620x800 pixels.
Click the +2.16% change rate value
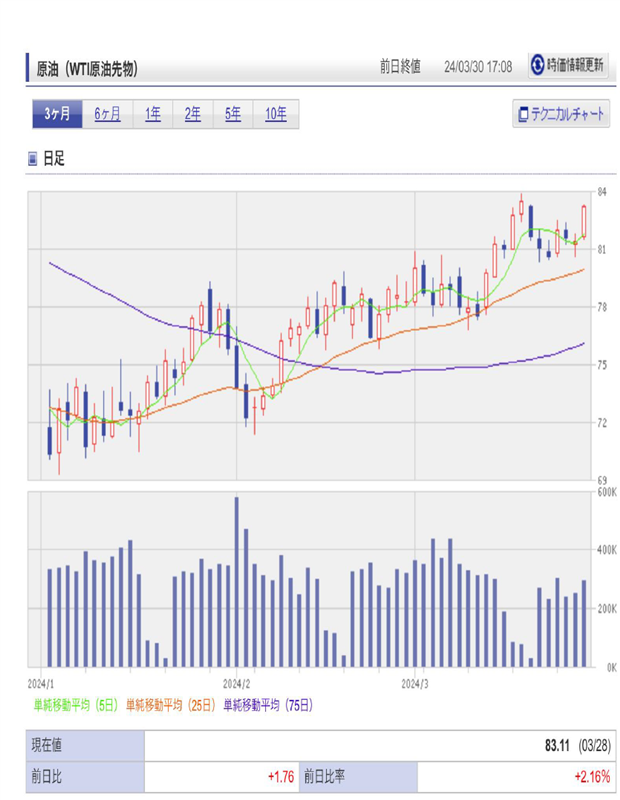tap(592, 777)
